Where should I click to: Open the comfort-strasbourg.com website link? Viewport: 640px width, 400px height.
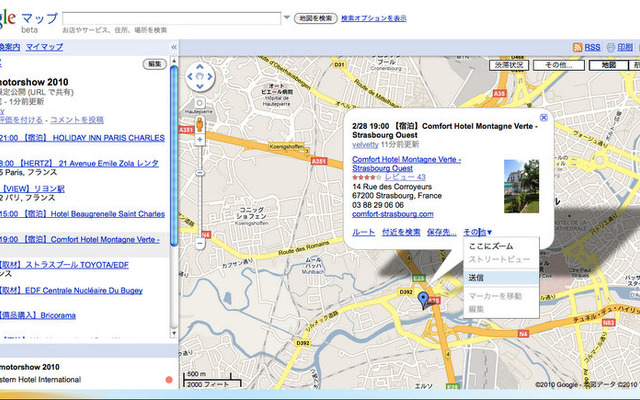[x=393, y=214]
